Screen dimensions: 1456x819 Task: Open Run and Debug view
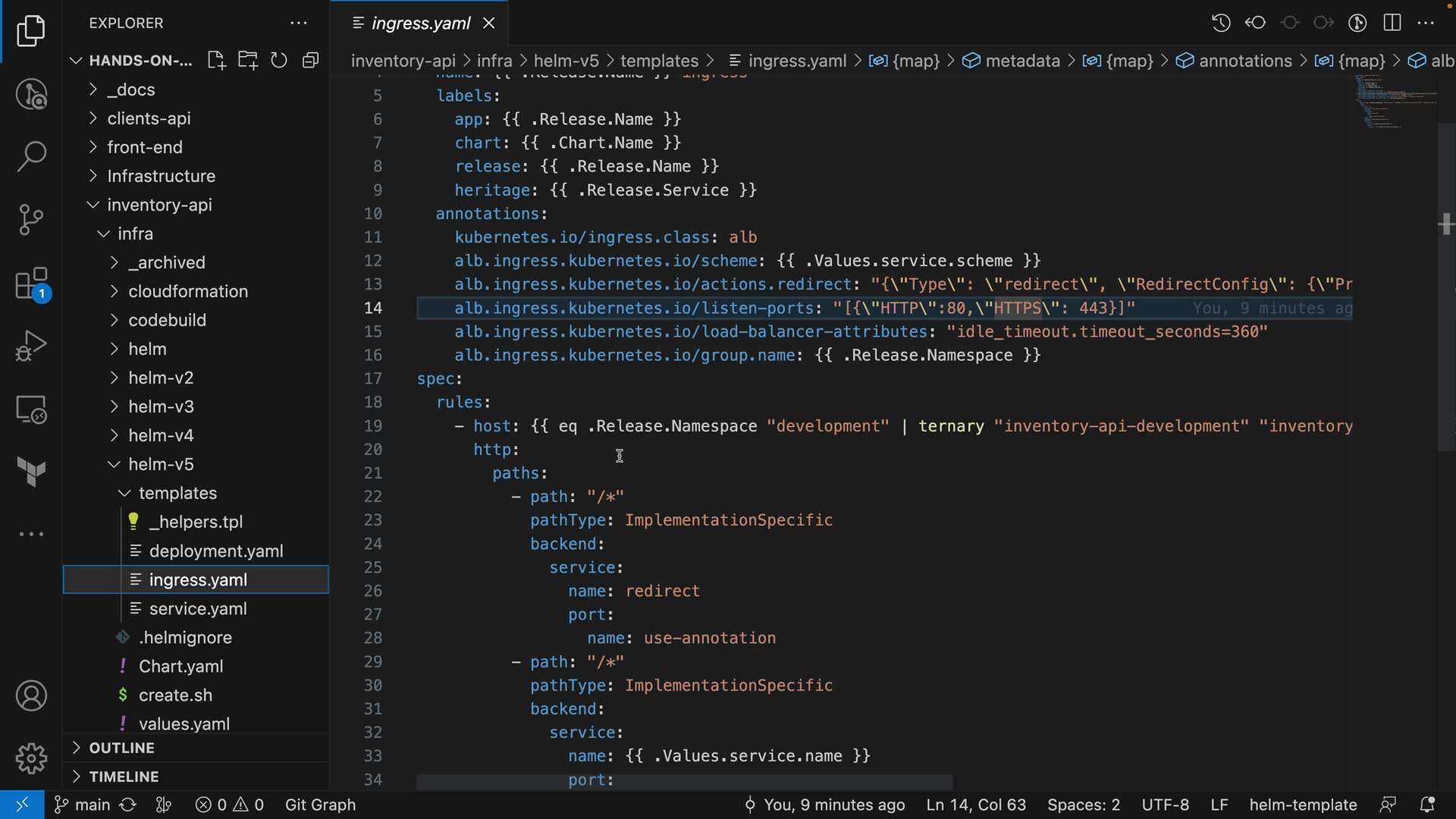point(31,346)
